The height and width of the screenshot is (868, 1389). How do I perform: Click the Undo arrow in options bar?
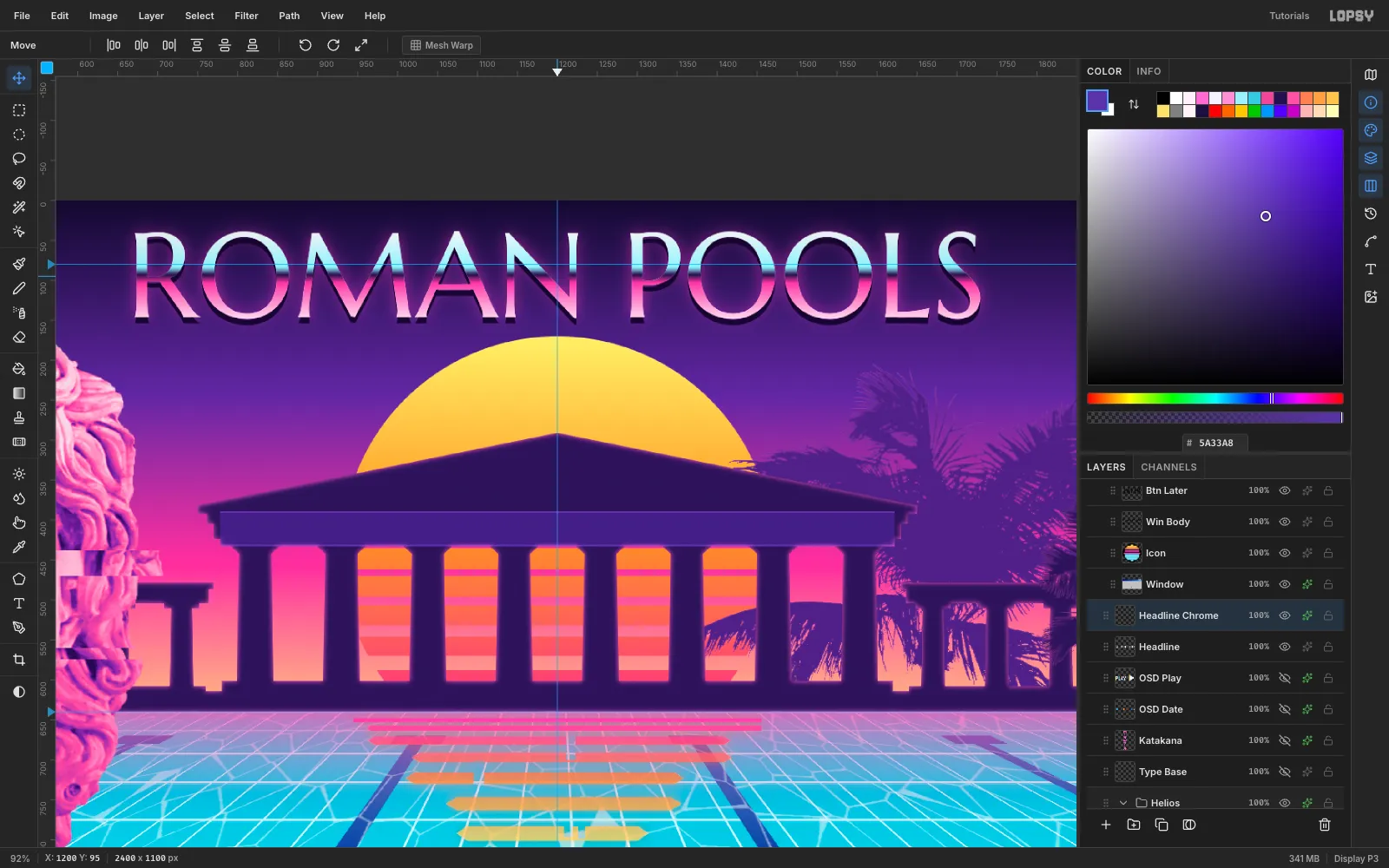tap(306, 45)
